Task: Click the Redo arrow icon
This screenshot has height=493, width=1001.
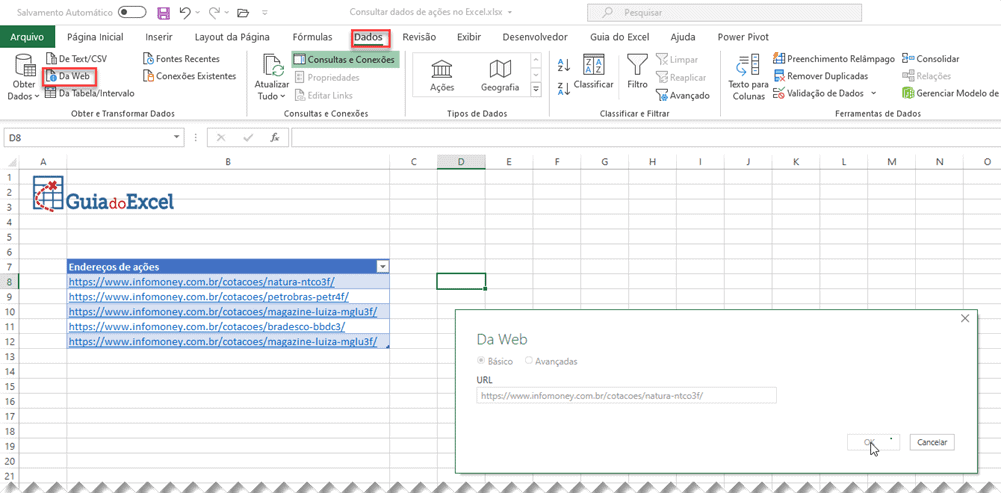Action: click(214, 12)
